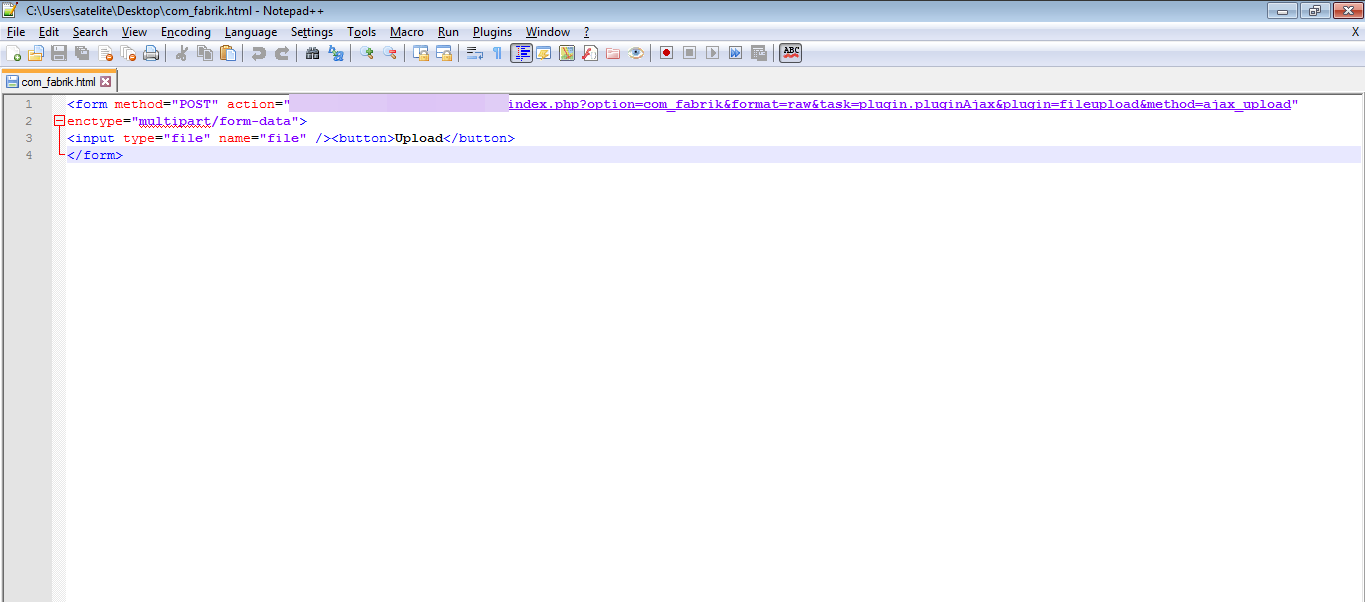Viewport: 1365px width, 602px height.
Task: Undo the last edit
Action: [x=257, y=52]
